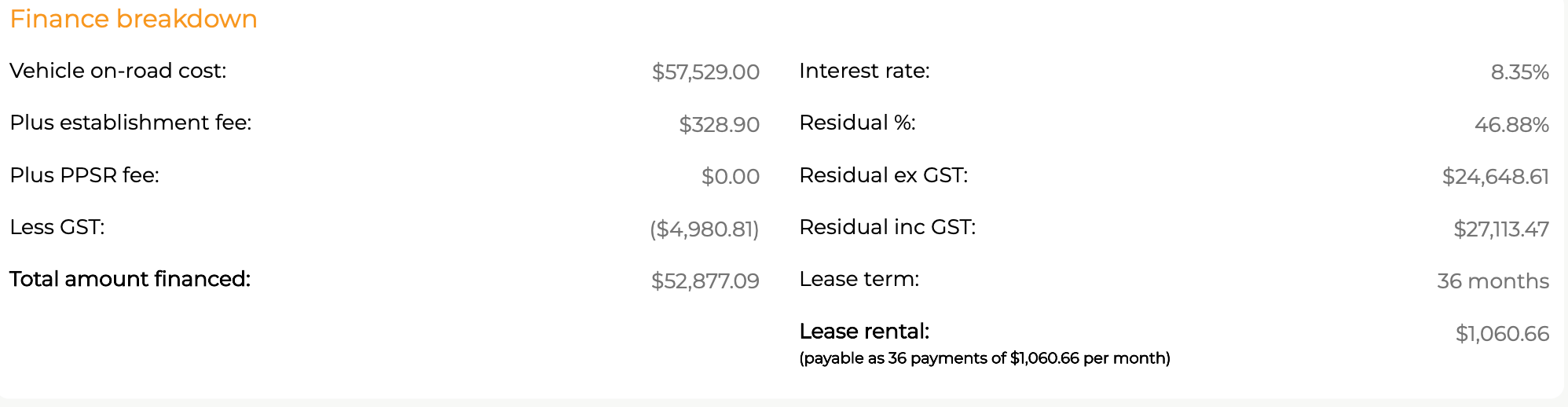Click the Lease rental $1,060.66 amount
Viewport: 1568px width, 407px height.
pyautogui.click(x=1502, y=334)
